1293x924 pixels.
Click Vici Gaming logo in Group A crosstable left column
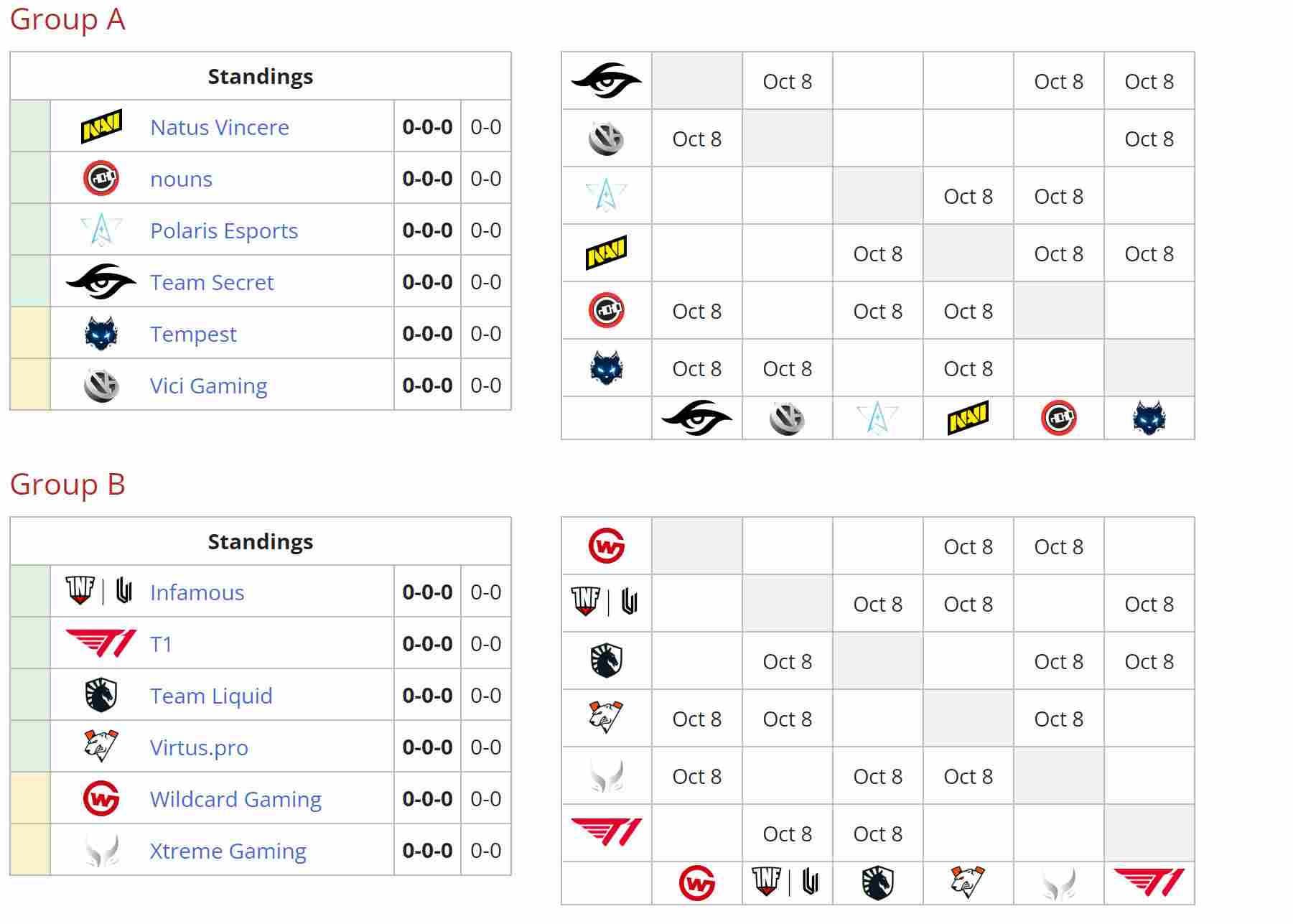pyautogui.click(x=606, y=139)
